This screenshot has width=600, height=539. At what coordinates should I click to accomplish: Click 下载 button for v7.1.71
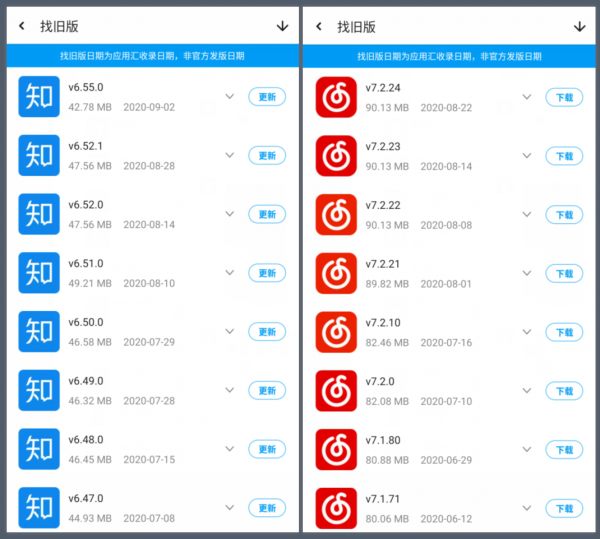[x=564, y=508]
